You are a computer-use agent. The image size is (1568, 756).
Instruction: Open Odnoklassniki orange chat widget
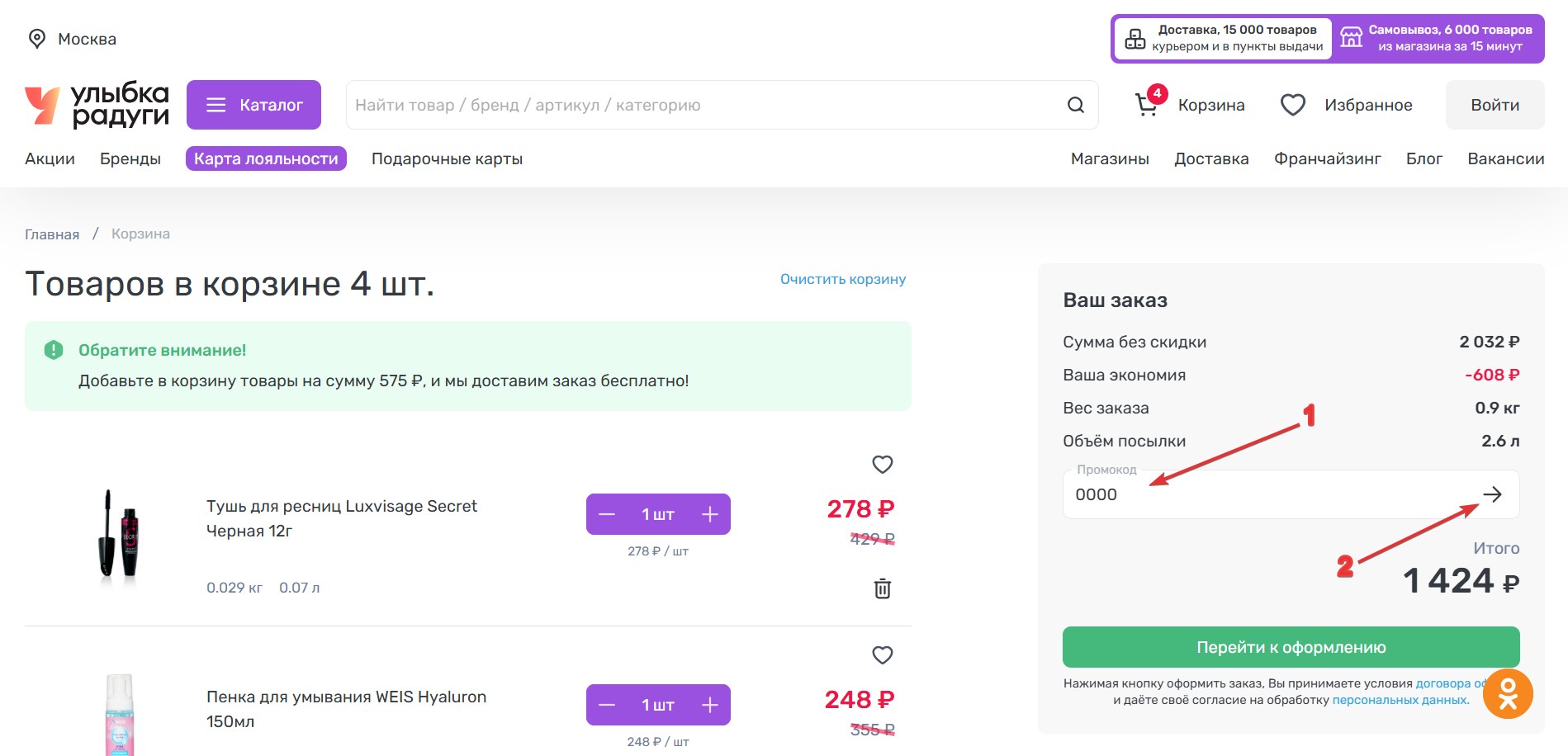[1508, 693]
